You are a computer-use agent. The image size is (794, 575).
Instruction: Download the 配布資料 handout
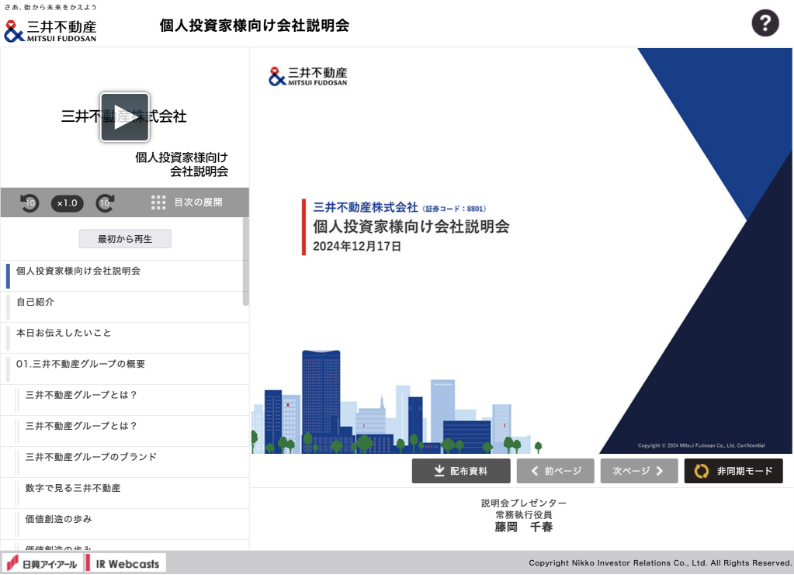[x=461, y=471]
